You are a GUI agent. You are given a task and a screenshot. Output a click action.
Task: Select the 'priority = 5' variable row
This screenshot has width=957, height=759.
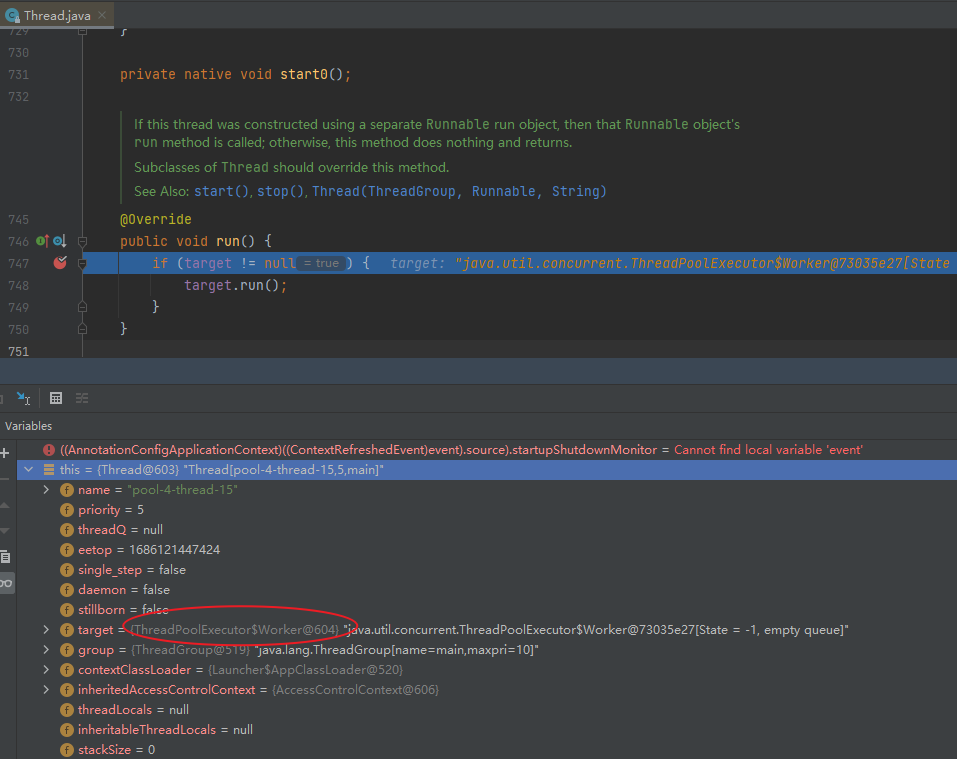pos(486,510)
